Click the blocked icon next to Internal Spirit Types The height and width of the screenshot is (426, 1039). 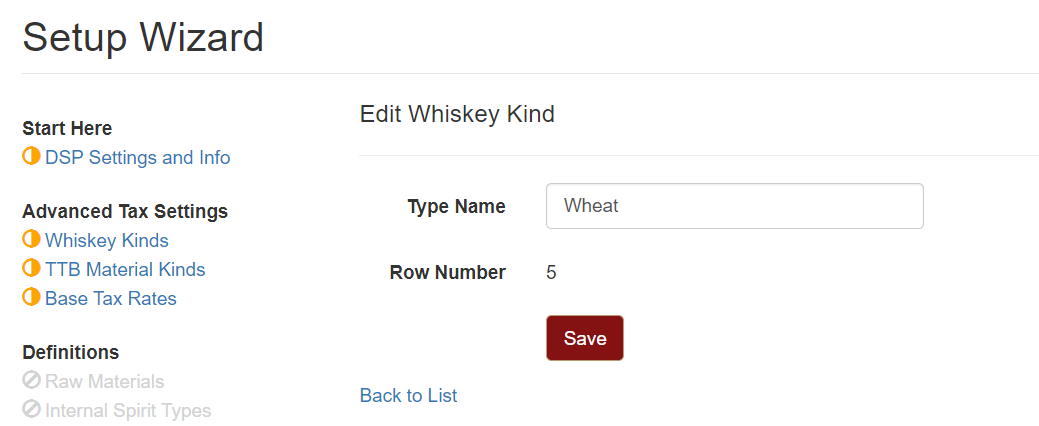[31, 410]
